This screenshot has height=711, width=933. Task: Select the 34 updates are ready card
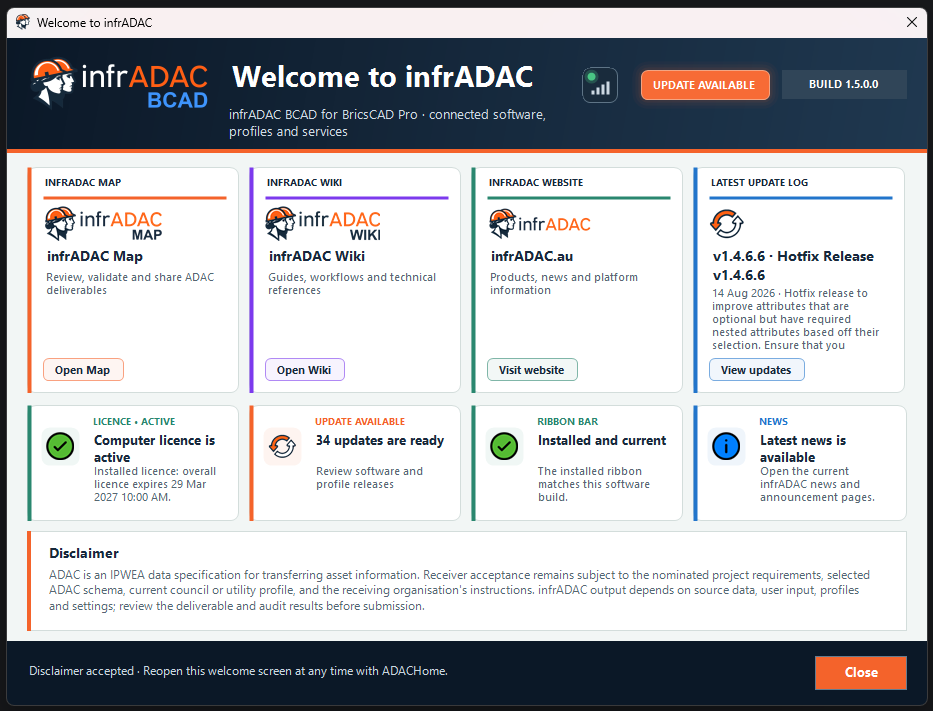[355, 463]
